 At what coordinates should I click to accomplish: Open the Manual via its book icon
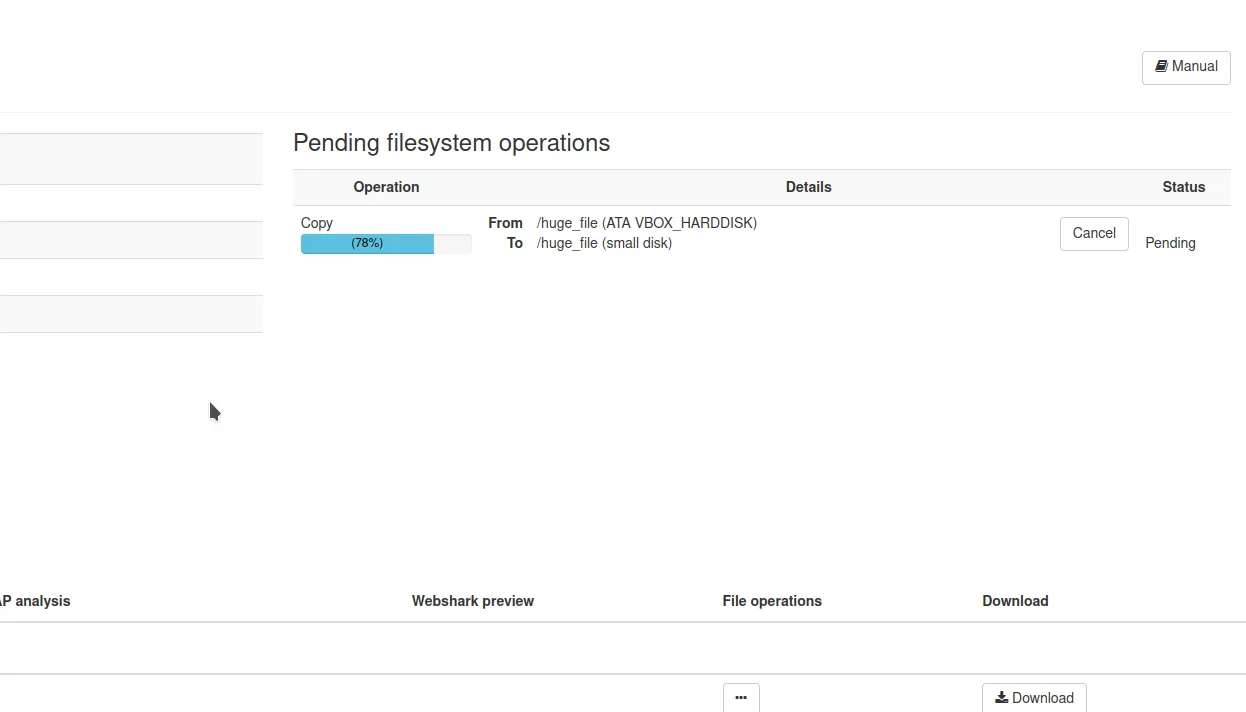pos(1161,66)
